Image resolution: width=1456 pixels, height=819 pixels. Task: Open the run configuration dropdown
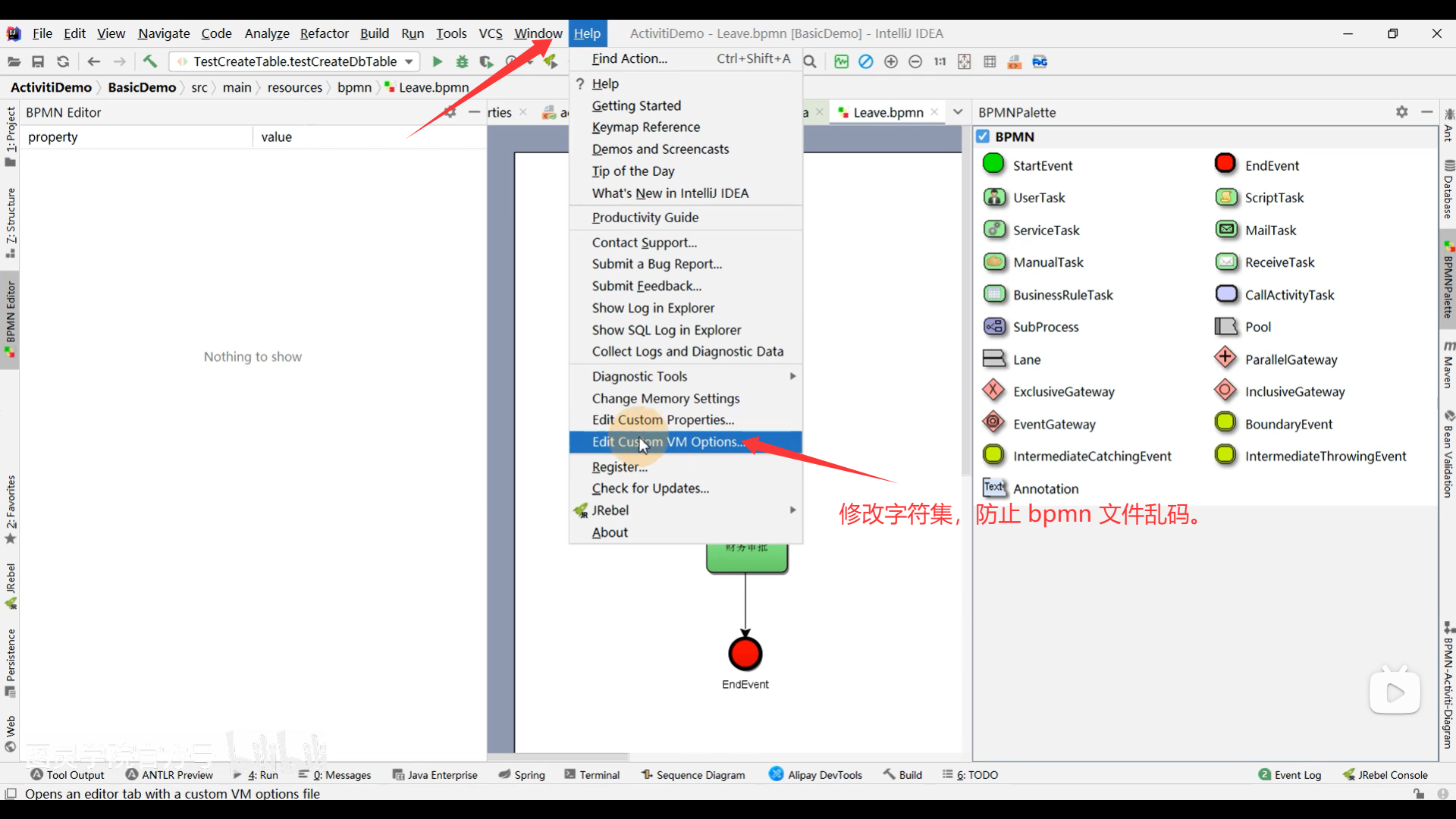409,61
